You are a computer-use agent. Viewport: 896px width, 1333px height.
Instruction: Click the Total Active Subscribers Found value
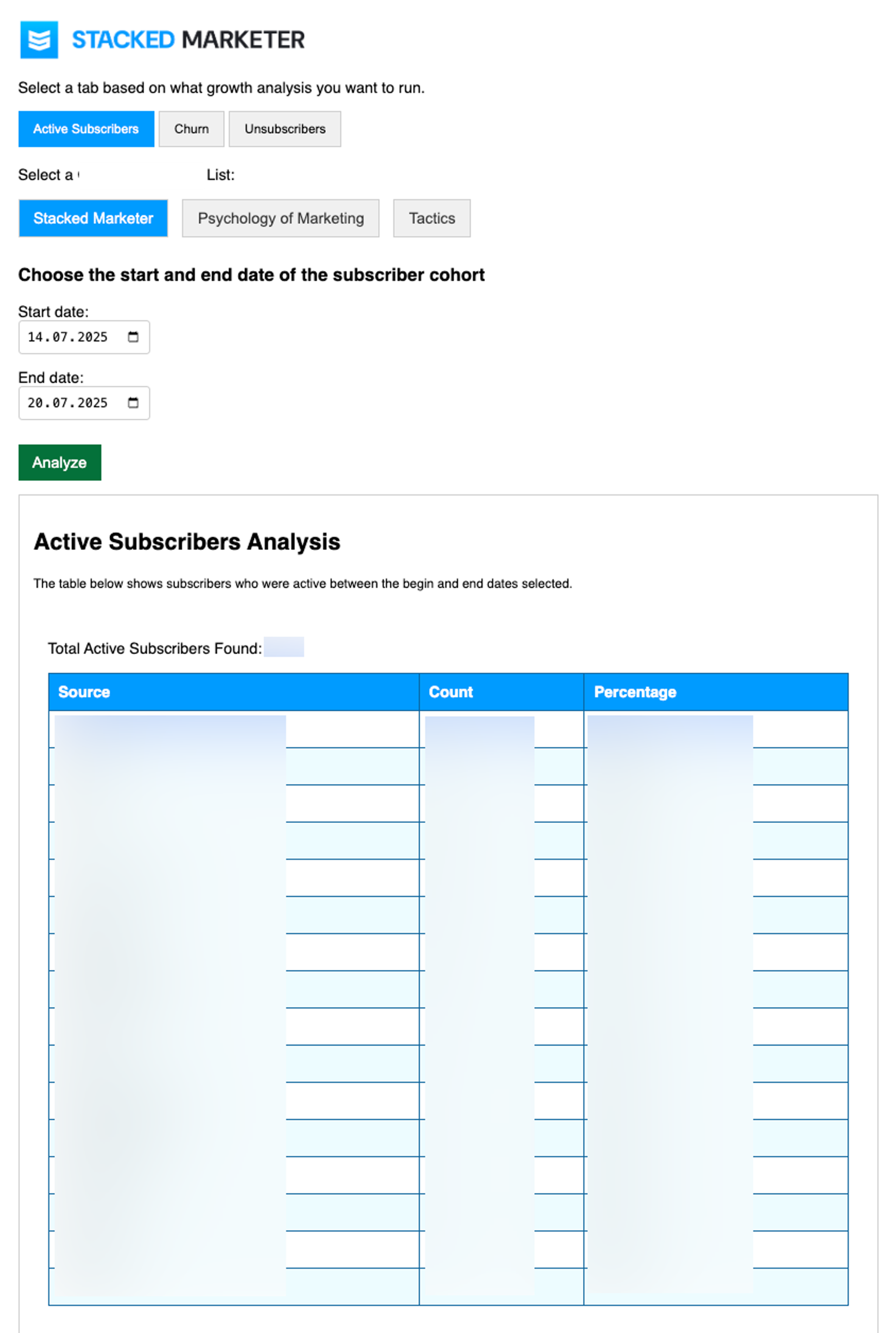pyautogui.click(x=284, y=648)
